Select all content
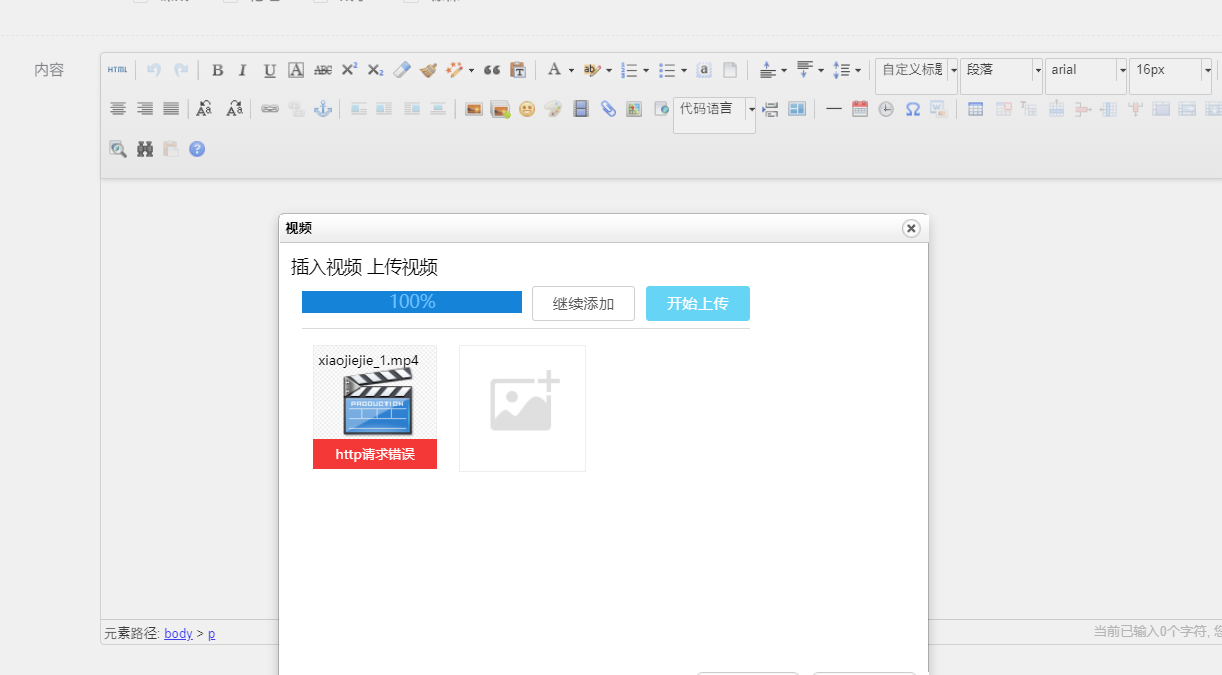1222x675 pixels. click(x=704, y=70)
